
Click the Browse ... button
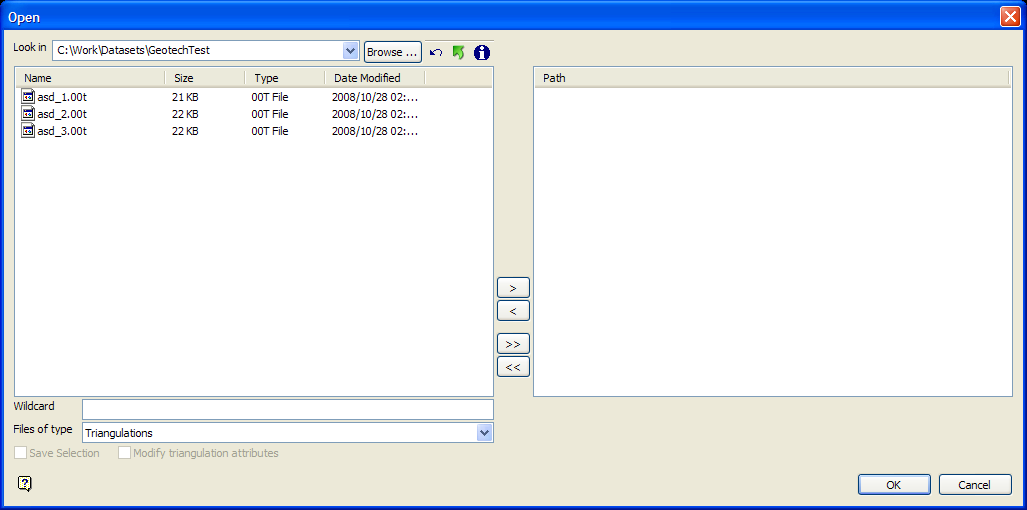coord(393,52)
